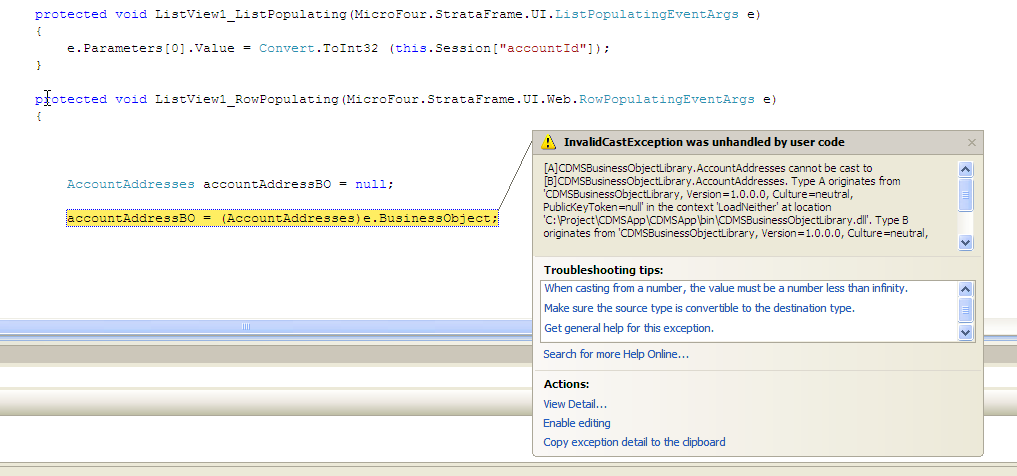Screen dimensions: 1017x476
Task: Copy exception detail to the clipboard
Action: pyautogui.click(x=634, y=442)
